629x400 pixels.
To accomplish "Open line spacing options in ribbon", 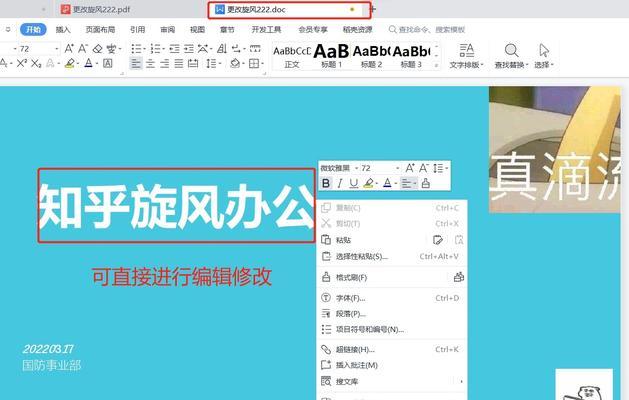I will 211,63.
